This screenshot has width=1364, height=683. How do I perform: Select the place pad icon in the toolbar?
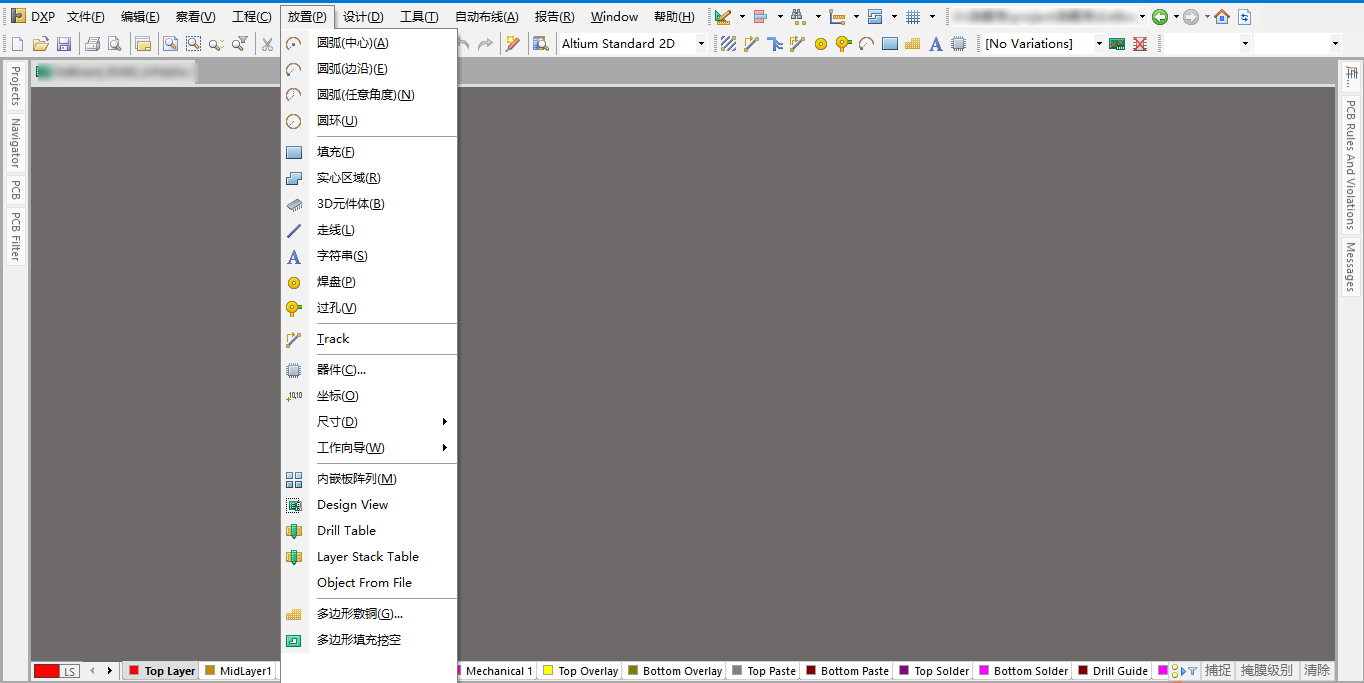coord(821,44)
